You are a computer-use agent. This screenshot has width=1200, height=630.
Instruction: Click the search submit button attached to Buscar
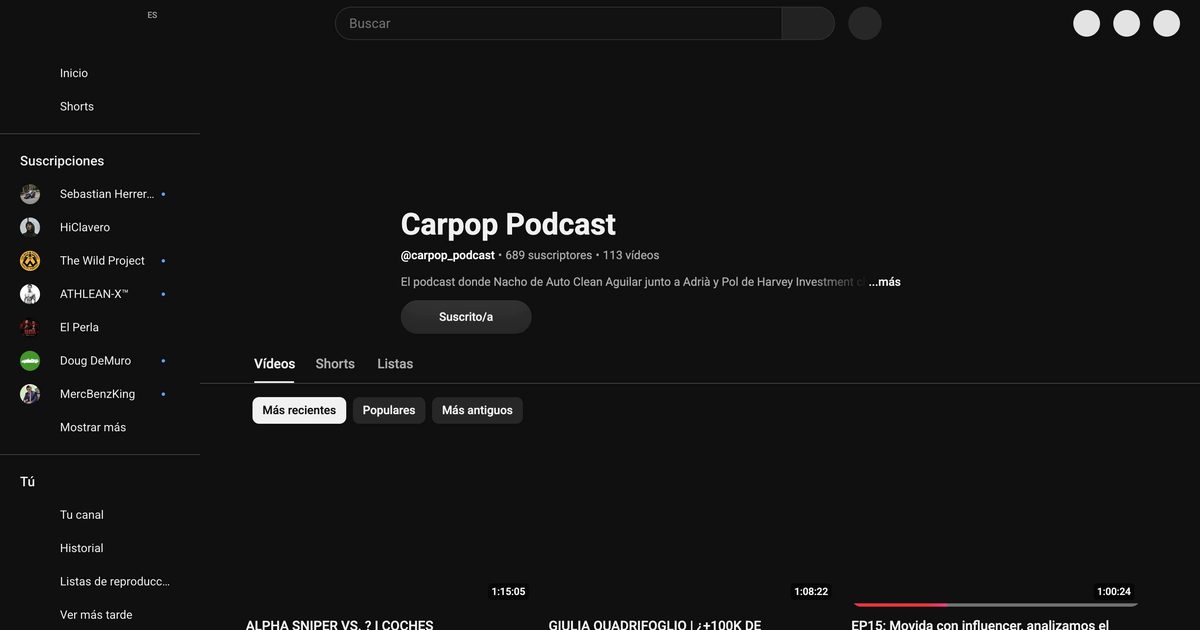(x=808, y=23)
